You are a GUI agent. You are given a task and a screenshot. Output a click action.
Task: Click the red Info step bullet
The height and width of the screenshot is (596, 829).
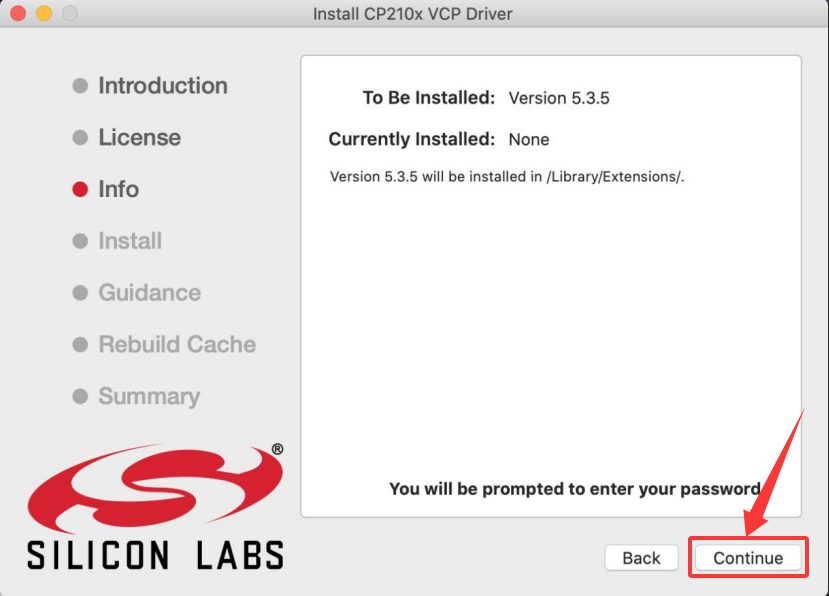80,189
